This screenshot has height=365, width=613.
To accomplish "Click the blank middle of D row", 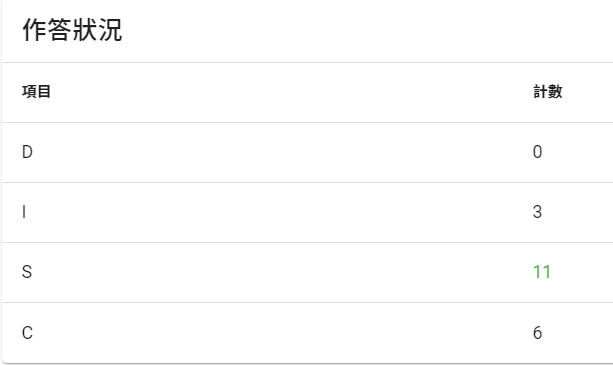I will pos(281,152).
